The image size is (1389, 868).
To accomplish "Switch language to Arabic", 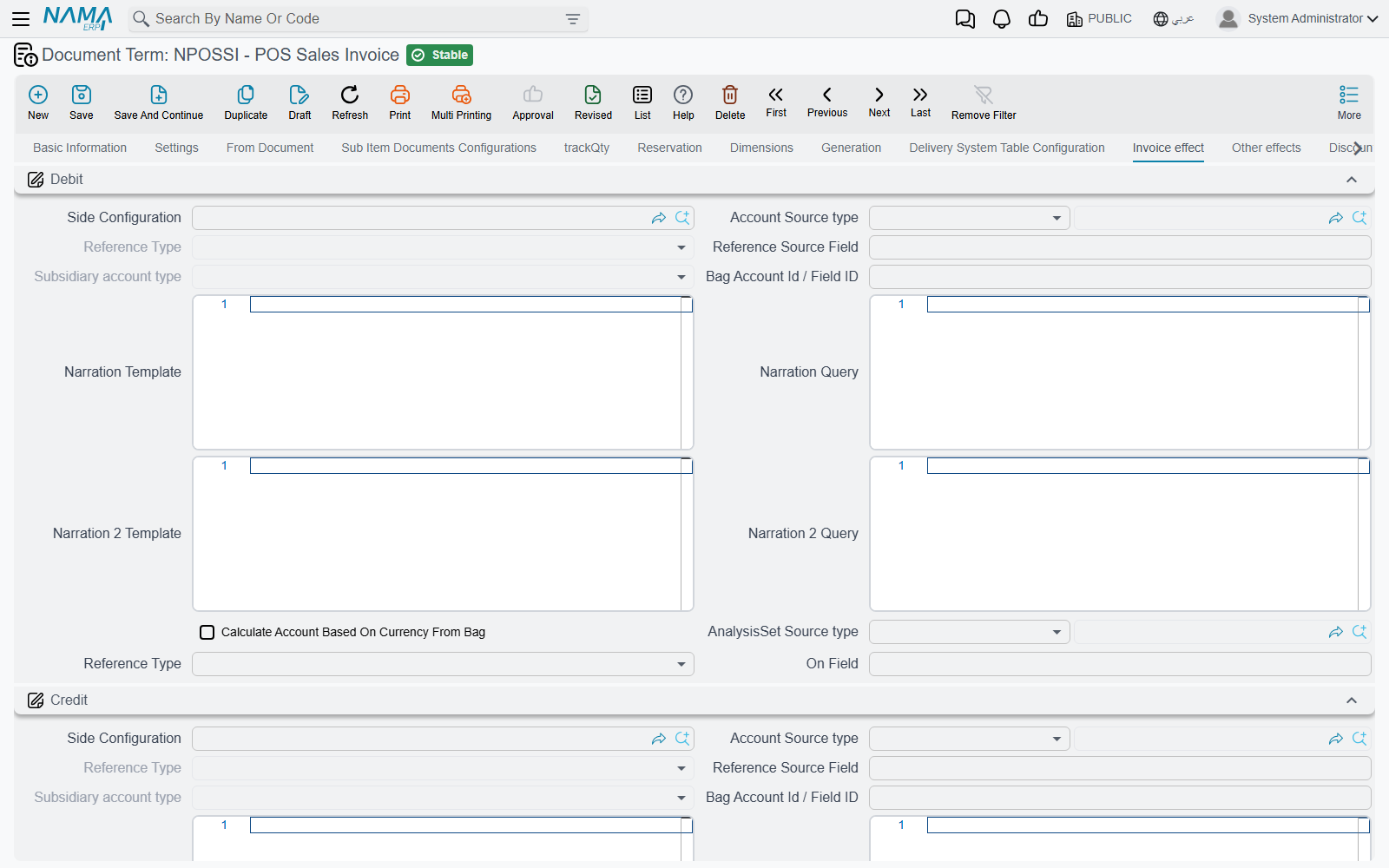I will 1174,19.
